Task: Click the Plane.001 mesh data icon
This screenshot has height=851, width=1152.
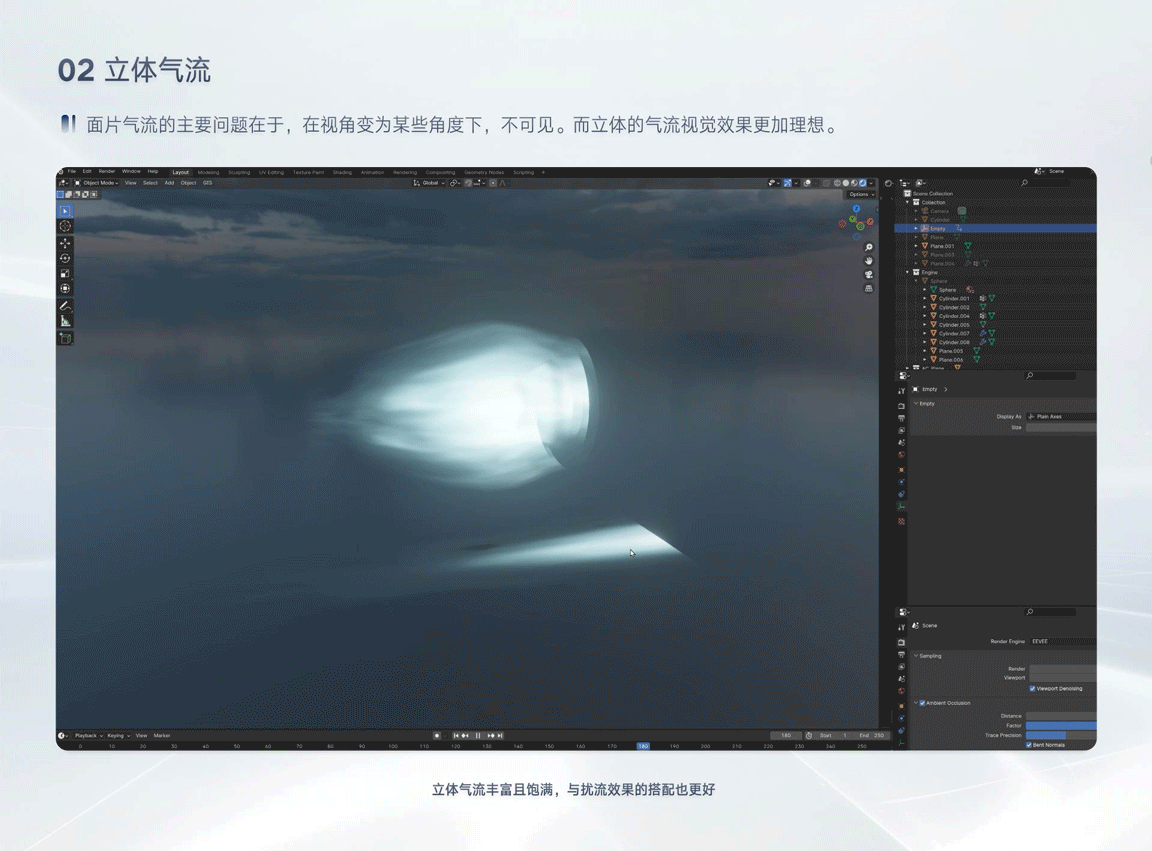Action: point(968,246)
